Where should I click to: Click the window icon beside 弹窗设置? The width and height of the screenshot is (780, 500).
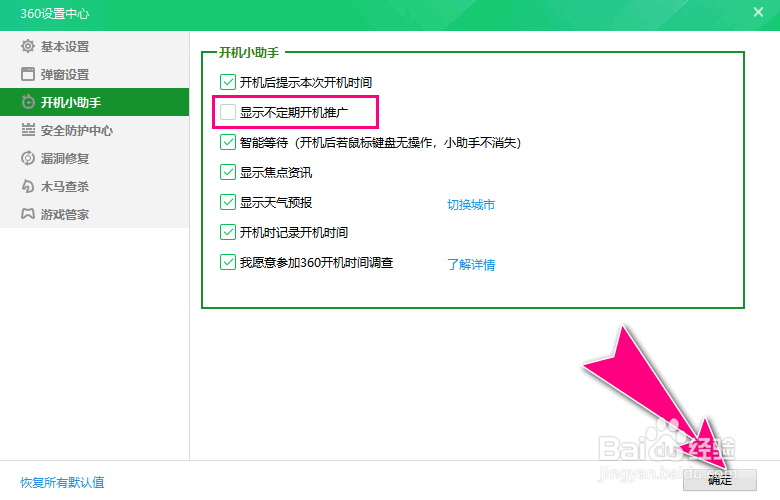pyautogui.click(x=28, y=74)
